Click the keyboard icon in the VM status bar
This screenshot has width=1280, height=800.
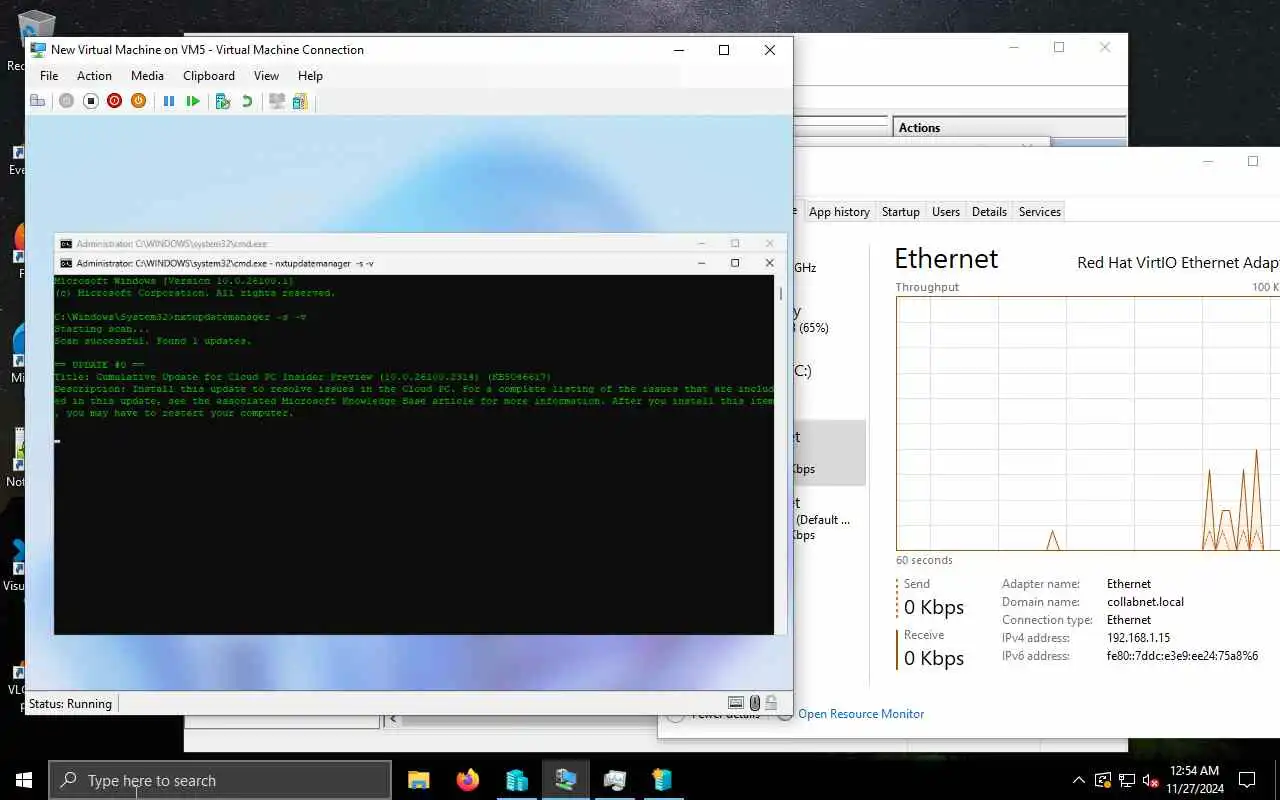click(x=736, y=703)
